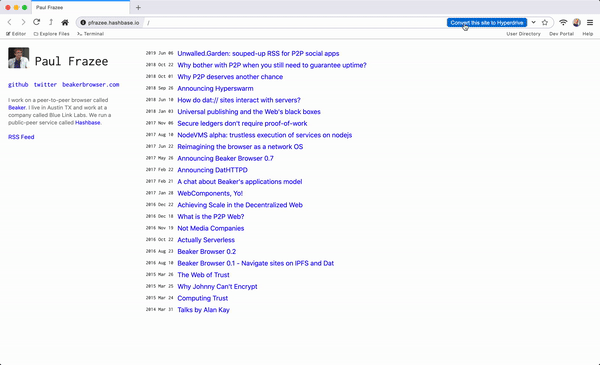This screenshot has height=365, width=600.
Task: Open Actually Serverless post
Action: [x=206, y=240]
